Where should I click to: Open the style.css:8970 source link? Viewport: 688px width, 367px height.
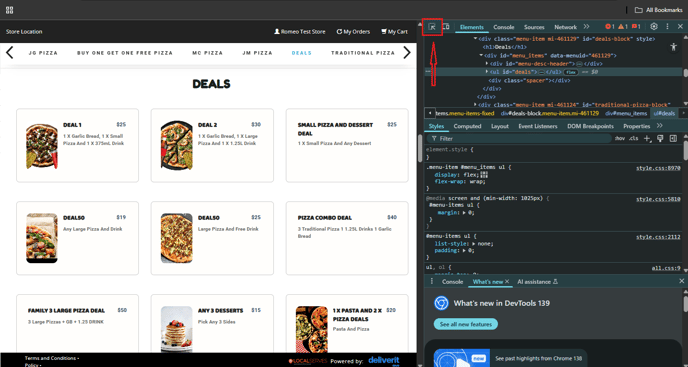click(x=658, y=168)
